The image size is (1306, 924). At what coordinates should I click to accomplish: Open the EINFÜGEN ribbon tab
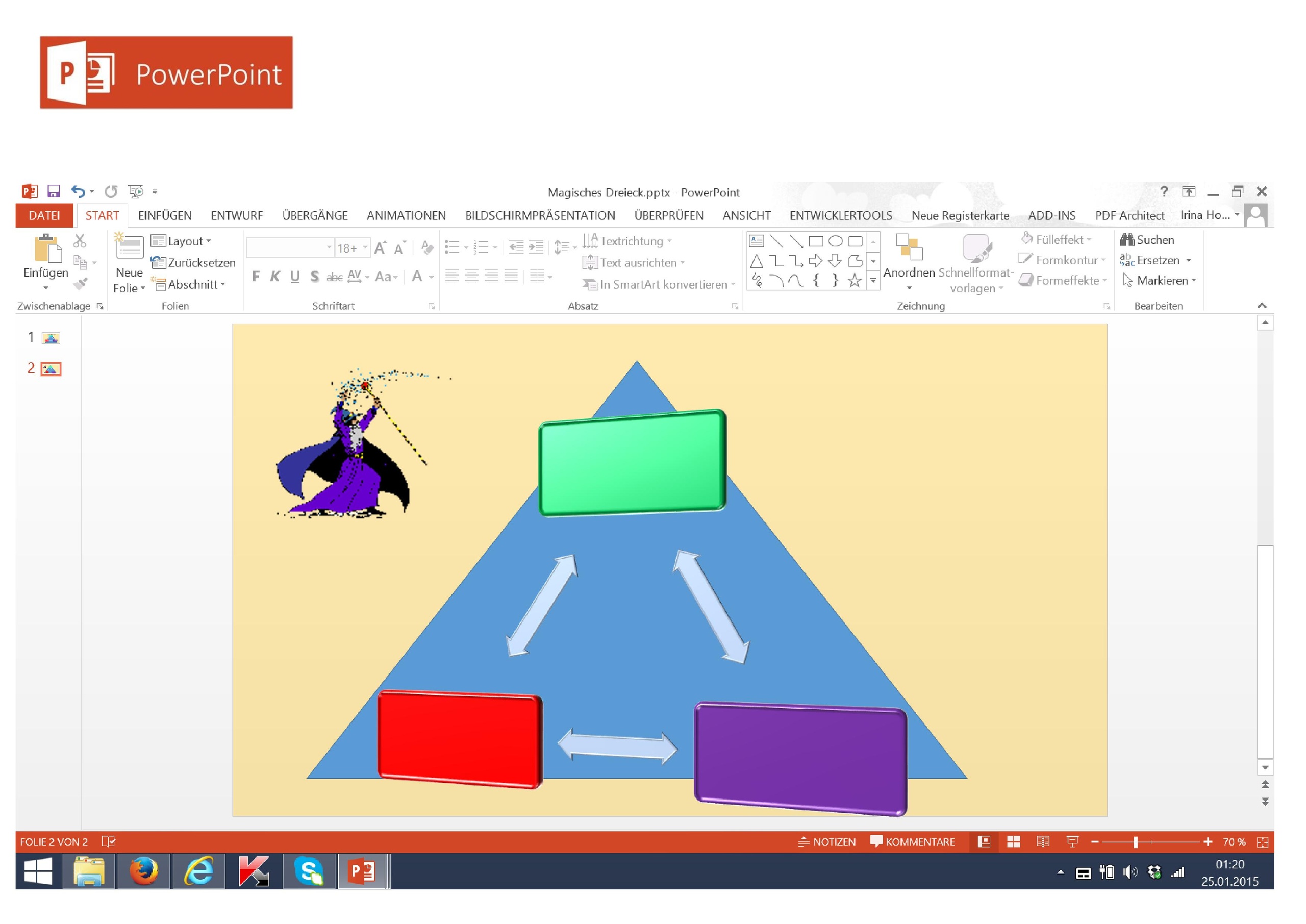164,216
